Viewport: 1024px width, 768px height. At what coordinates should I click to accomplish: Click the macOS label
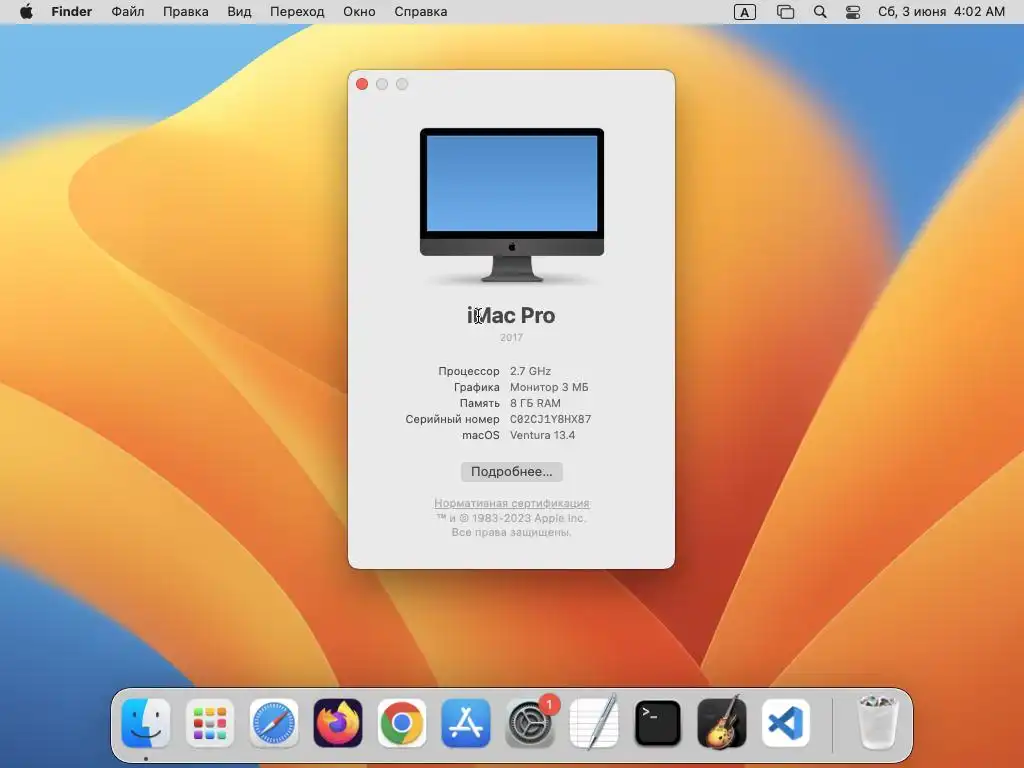481,435
